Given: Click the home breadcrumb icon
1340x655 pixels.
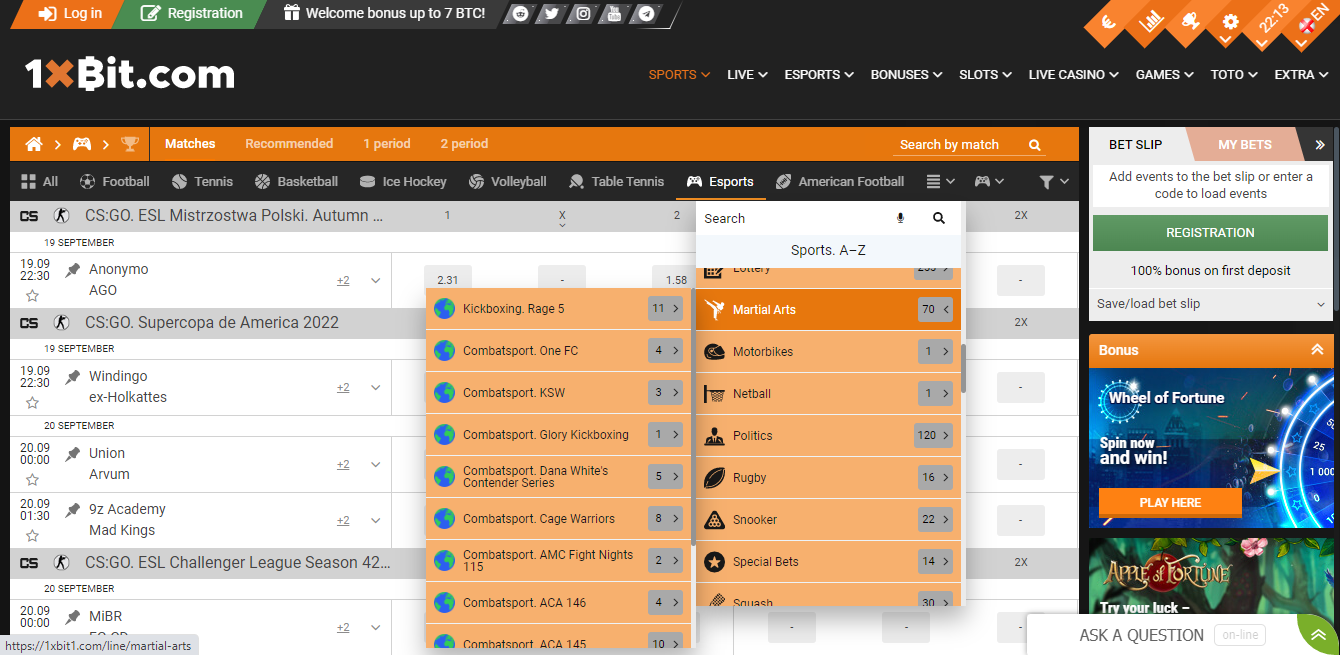Looking at the screenshot, I should click(x=33, y=144).
